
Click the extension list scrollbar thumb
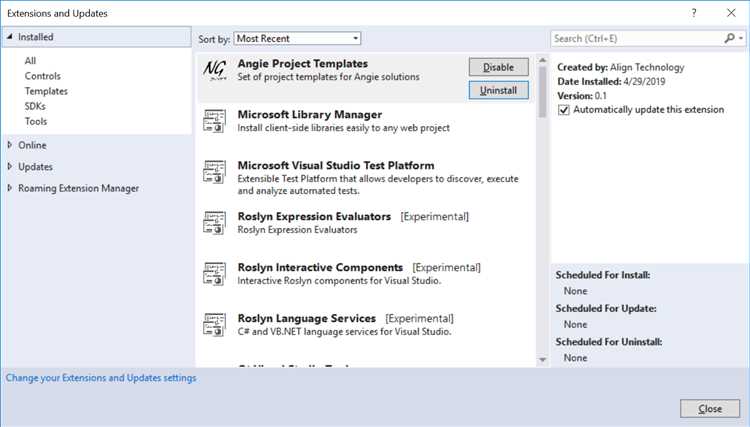point(542,92)
